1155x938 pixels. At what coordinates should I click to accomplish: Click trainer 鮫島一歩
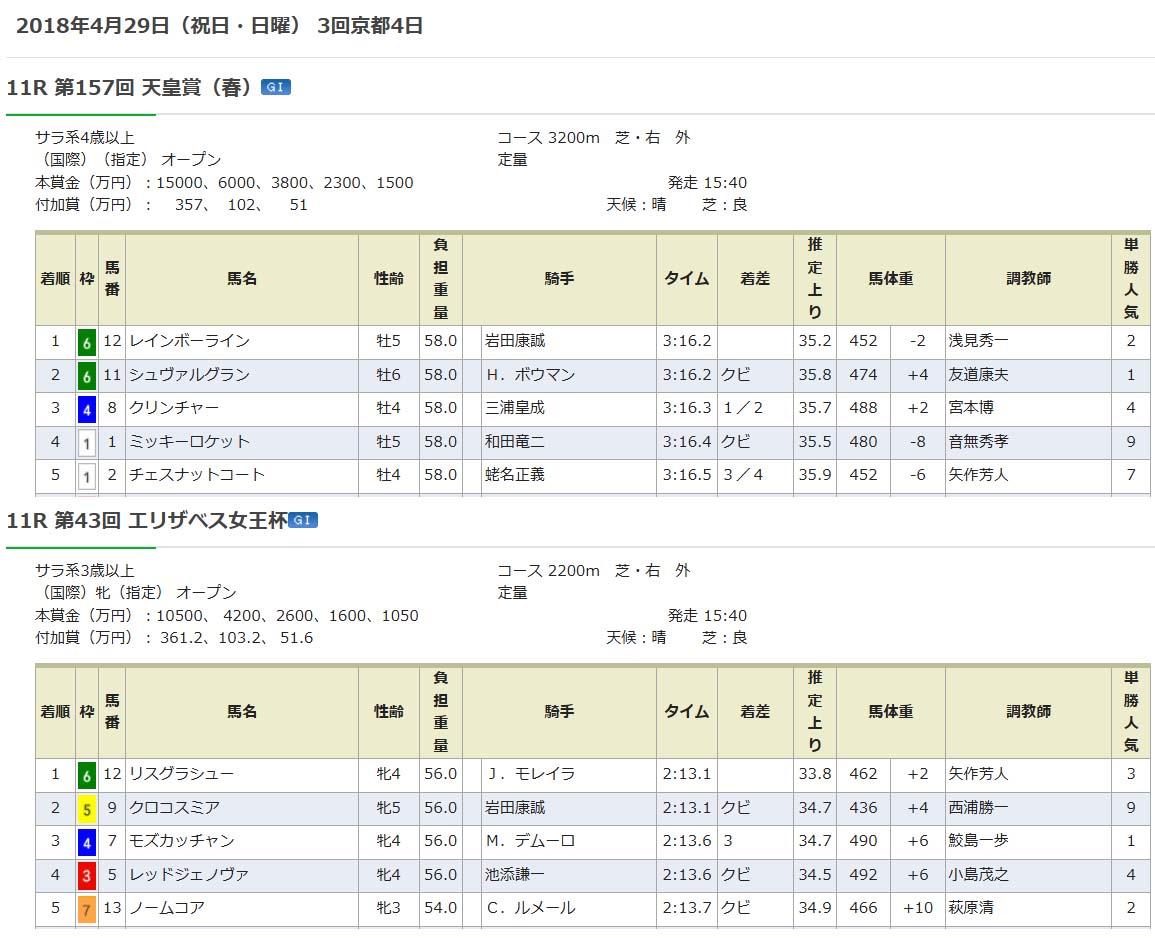click(978, 841)
